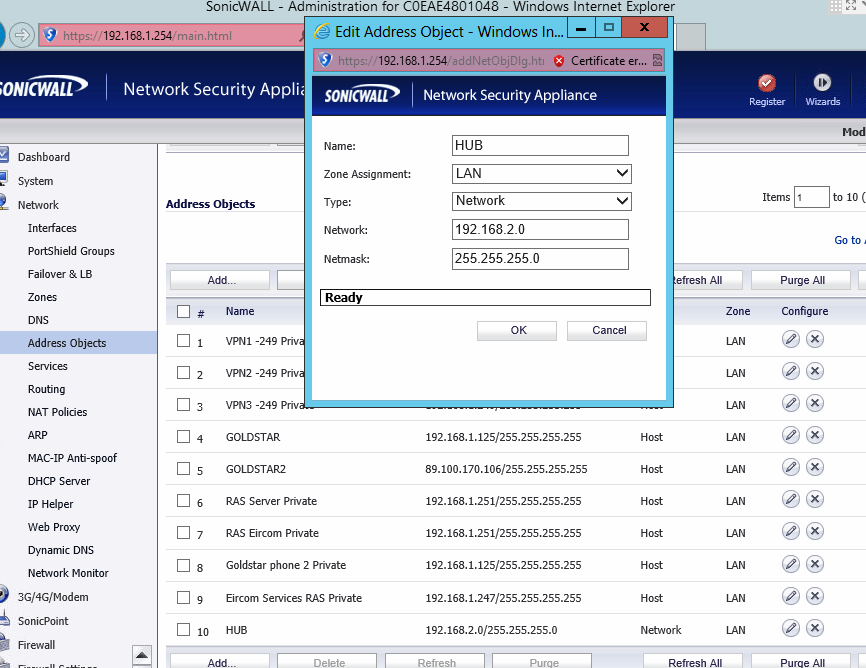Open Routing in the sidebar
The image size is (866, 668).
[x=46, y=389]
